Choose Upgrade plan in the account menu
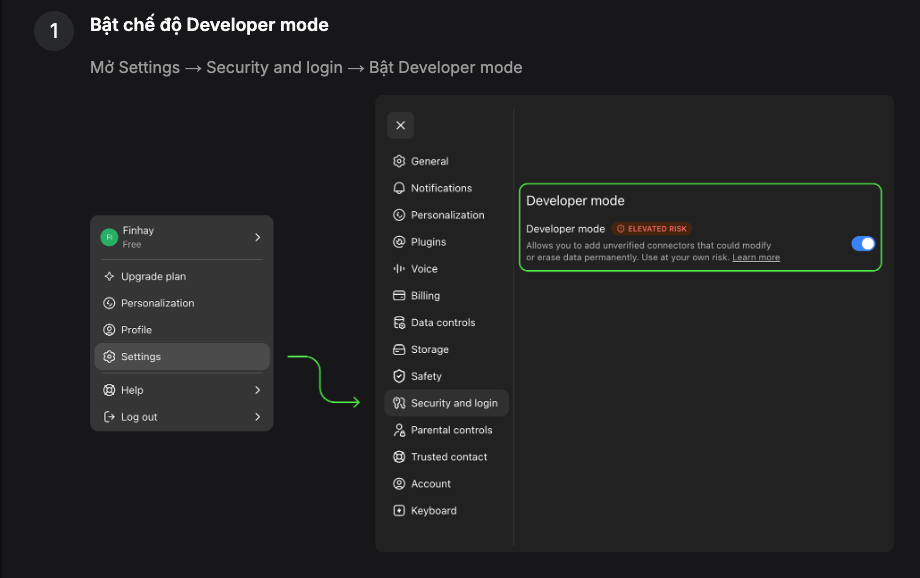The height and width of the screenshot is (578, 920). point(182,276)
